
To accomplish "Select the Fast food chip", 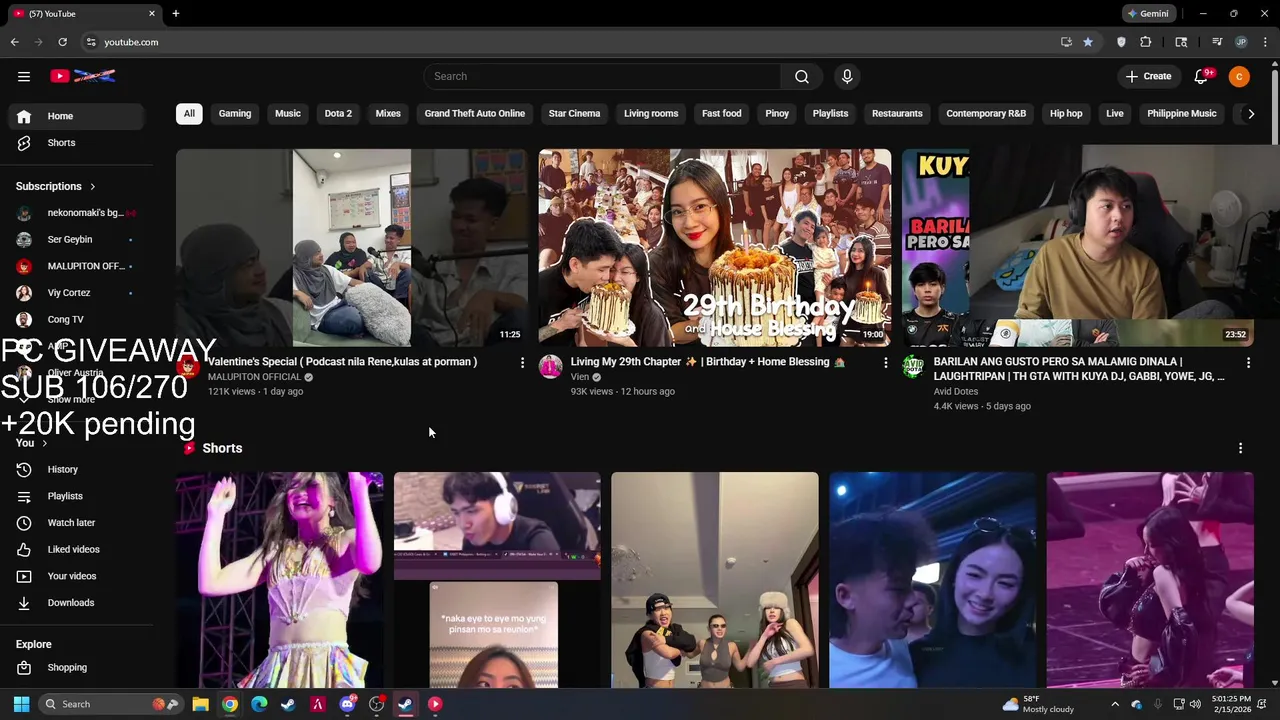I will click(x=722, y=113).
